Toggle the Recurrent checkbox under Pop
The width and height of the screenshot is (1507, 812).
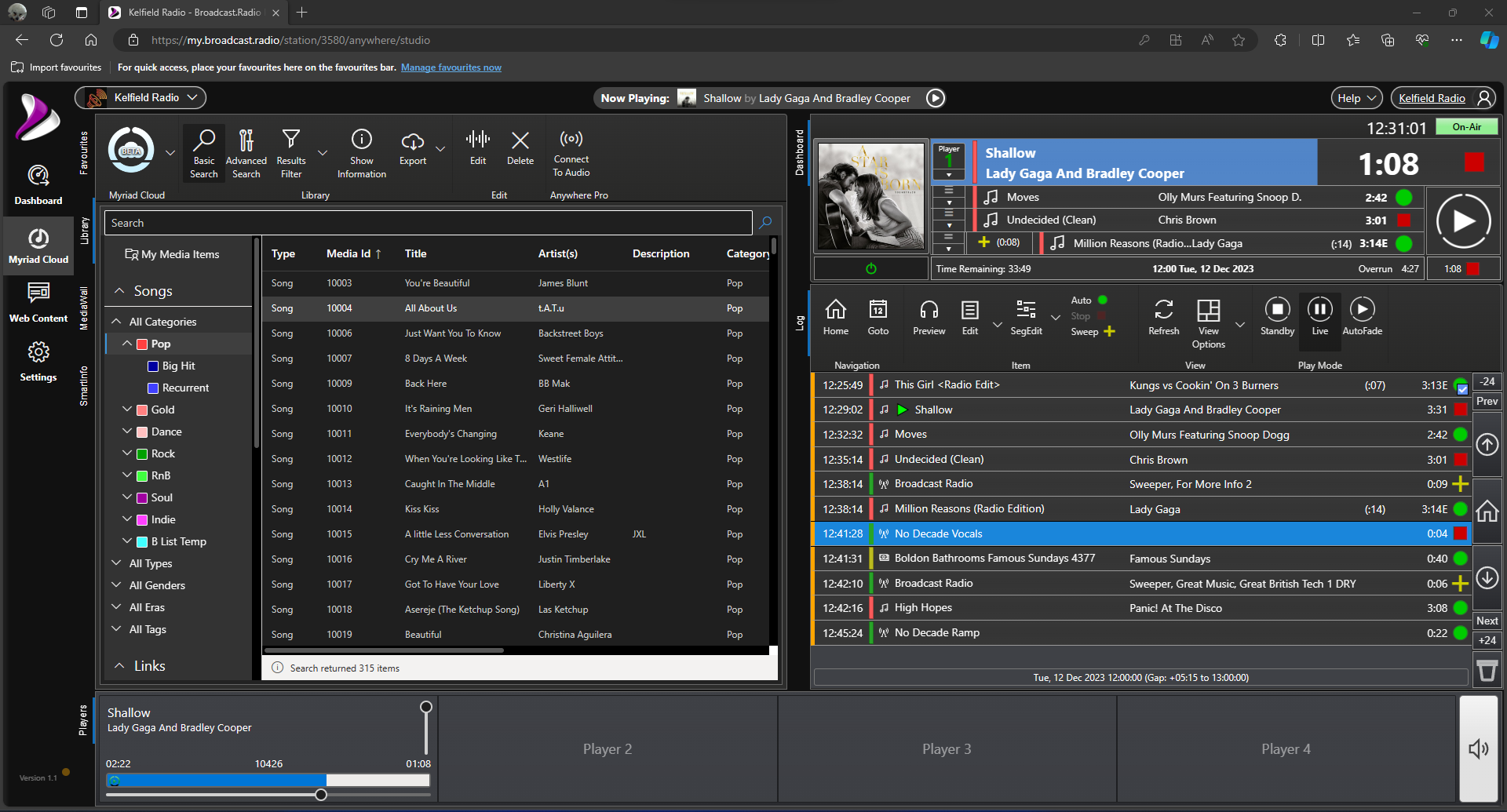click(153, 388)
